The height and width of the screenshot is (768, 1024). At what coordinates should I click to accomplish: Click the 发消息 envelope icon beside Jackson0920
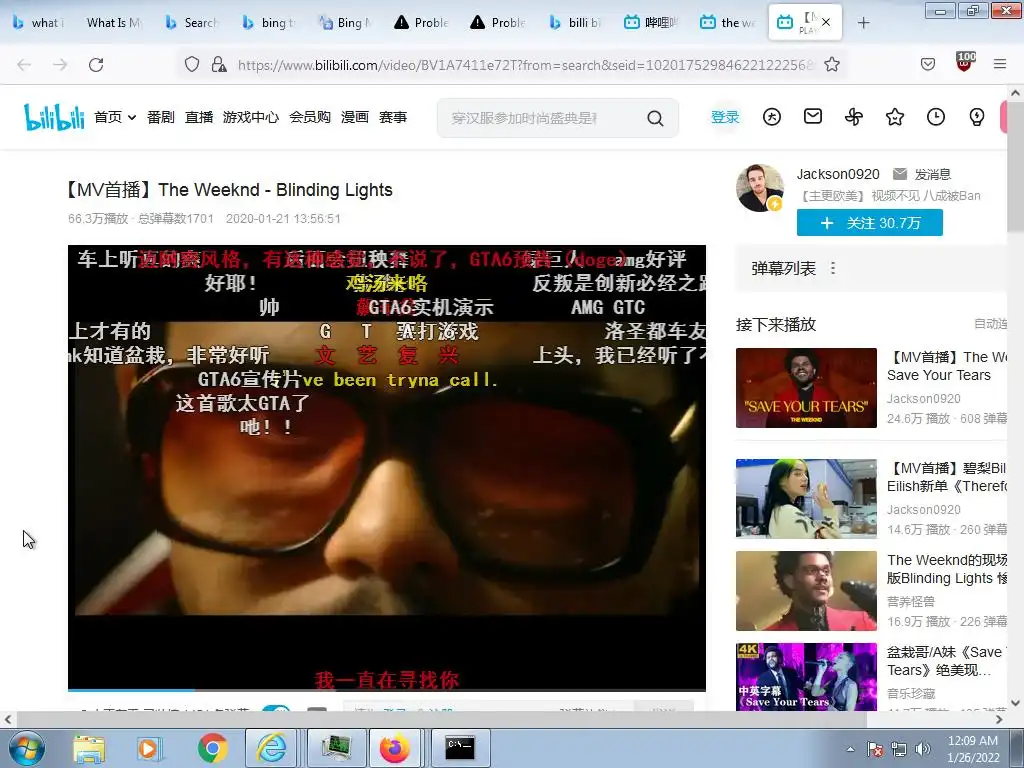pos(900,174)
